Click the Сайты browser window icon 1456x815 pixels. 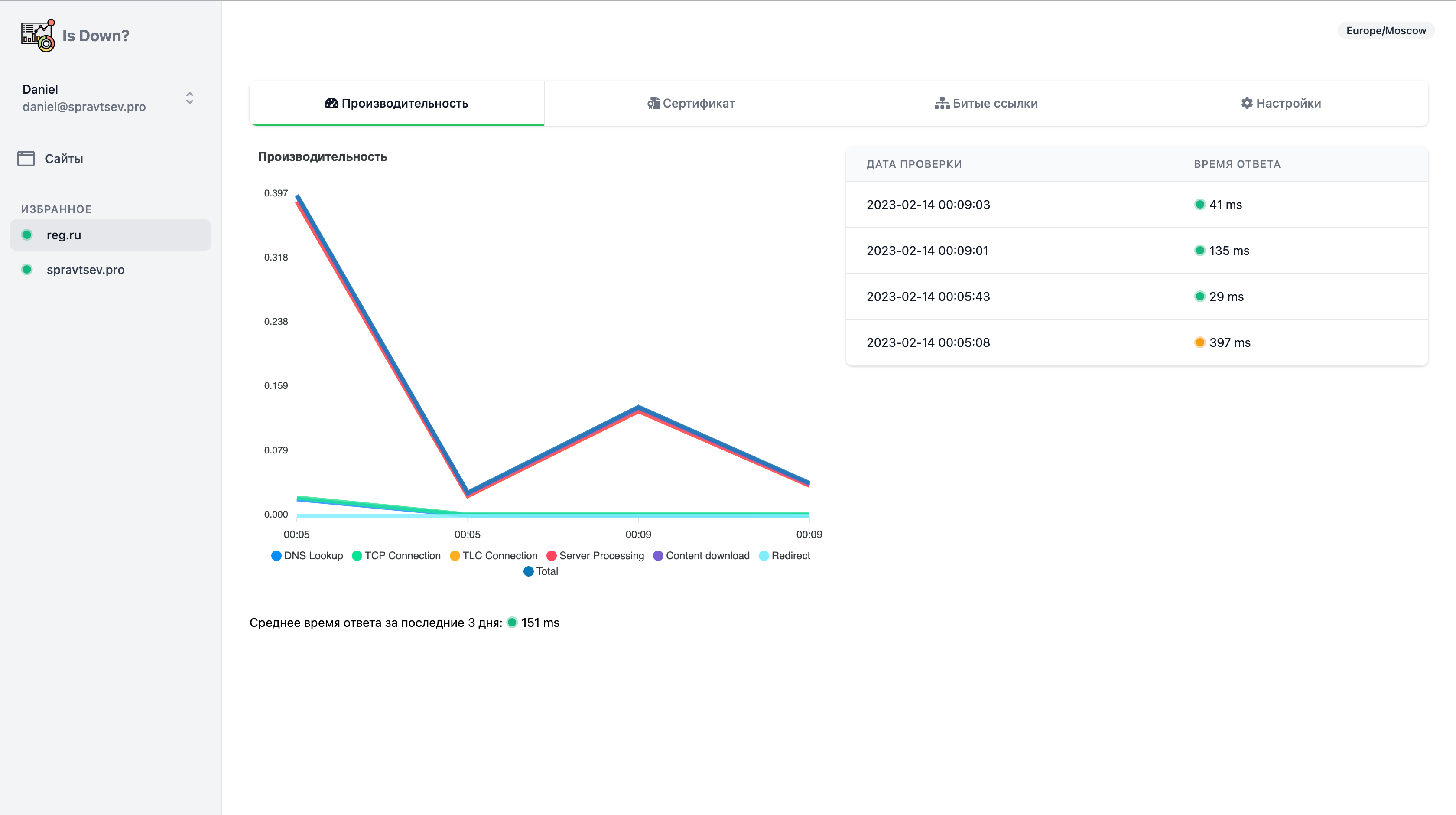[x=26, y=158]
